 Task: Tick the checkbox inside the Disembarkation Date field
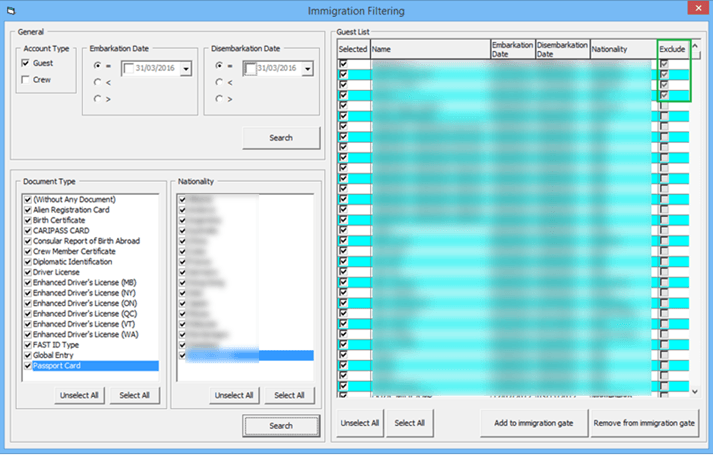click(x=251, y=69)
